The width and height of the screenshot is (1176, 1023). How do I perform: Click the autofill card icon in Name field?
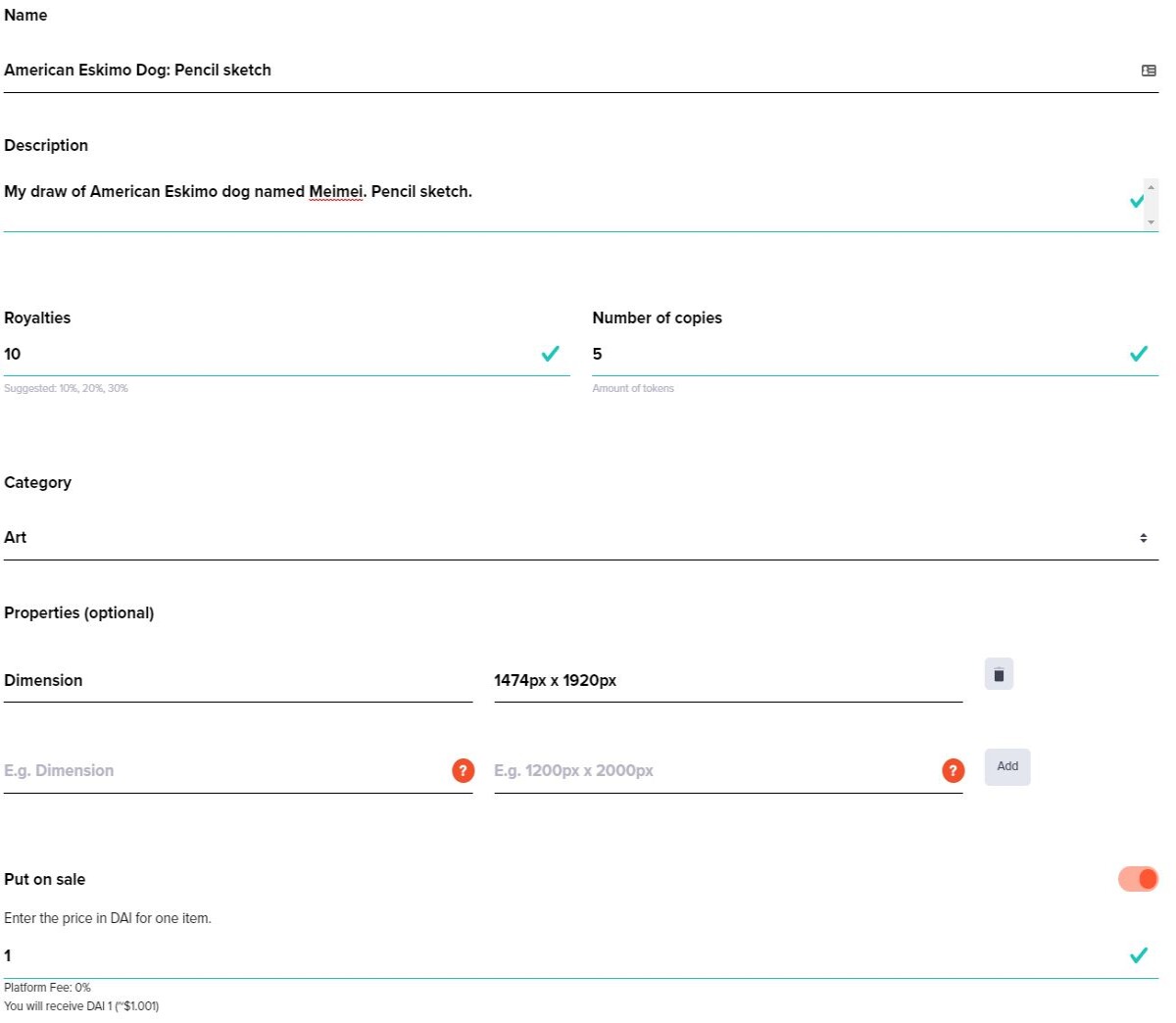point(1149,71)
